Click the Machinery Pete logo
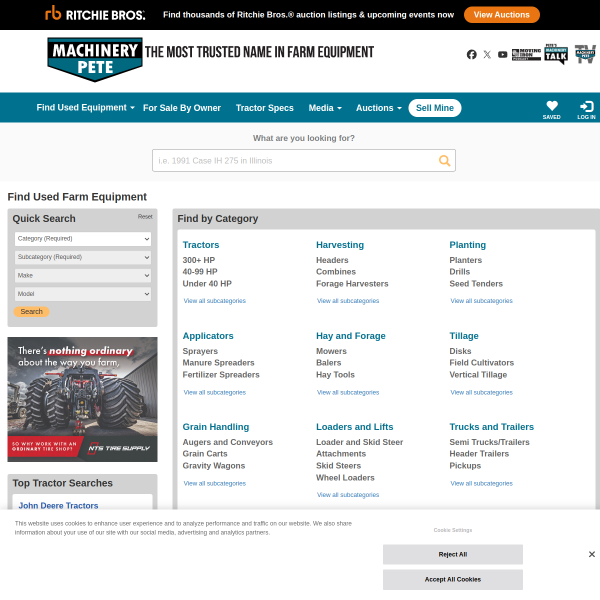Screen dimensions: 600x600 pyautogui.click(x=95, y=59)
